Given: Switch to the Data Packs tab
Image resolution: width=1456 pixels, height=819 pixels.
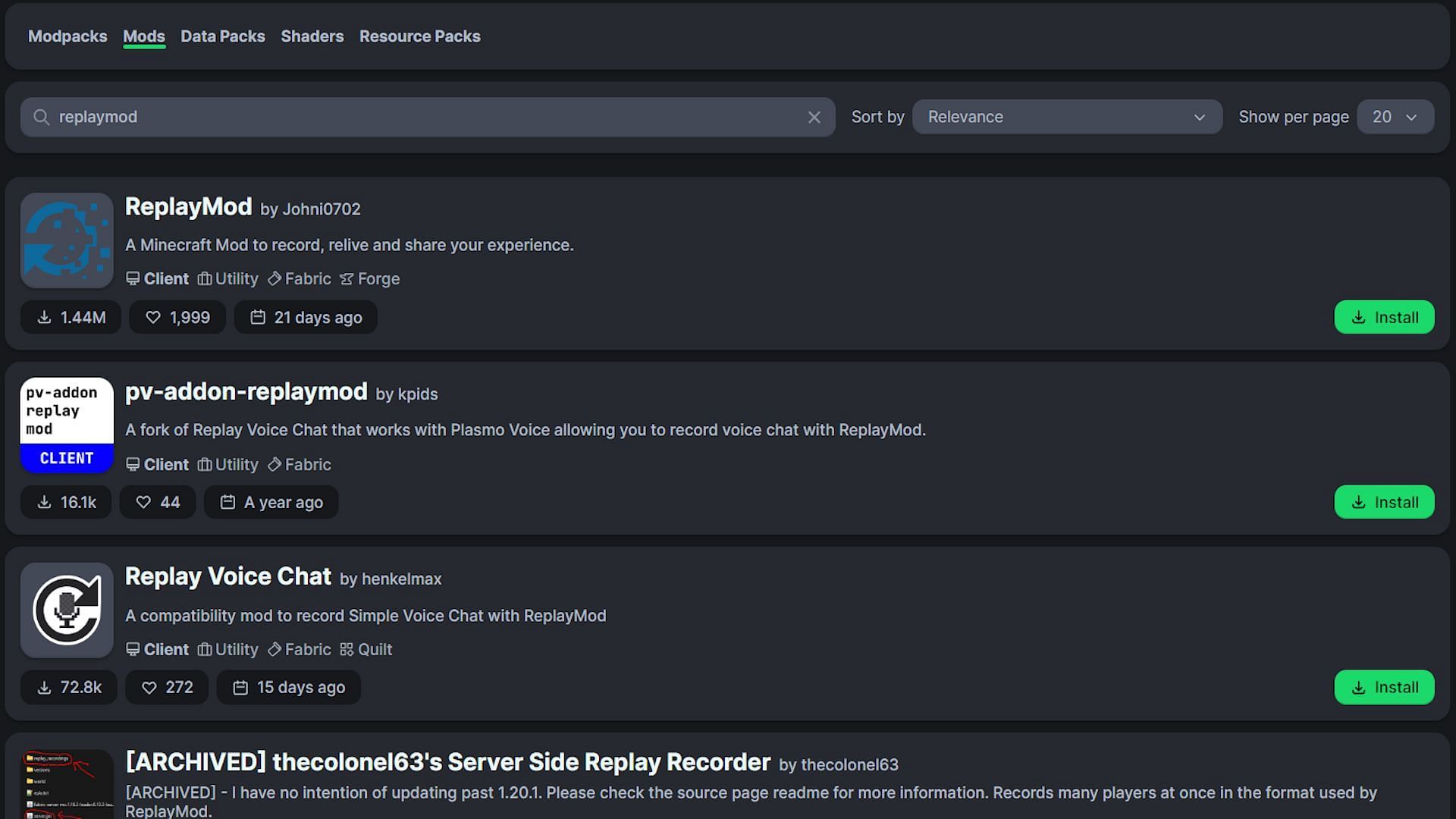Looking at the screenshot, I should point(222,36).
